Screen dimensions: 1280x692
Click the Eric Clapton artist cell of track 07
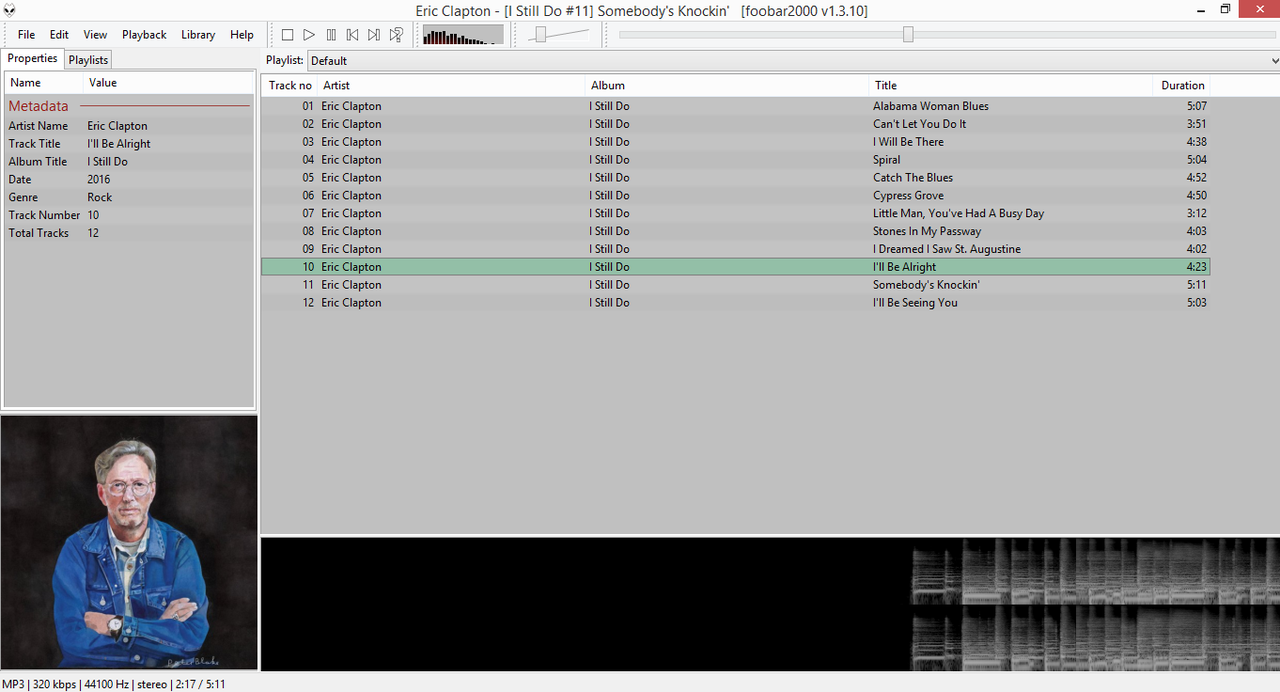click(x=351, y=213)
